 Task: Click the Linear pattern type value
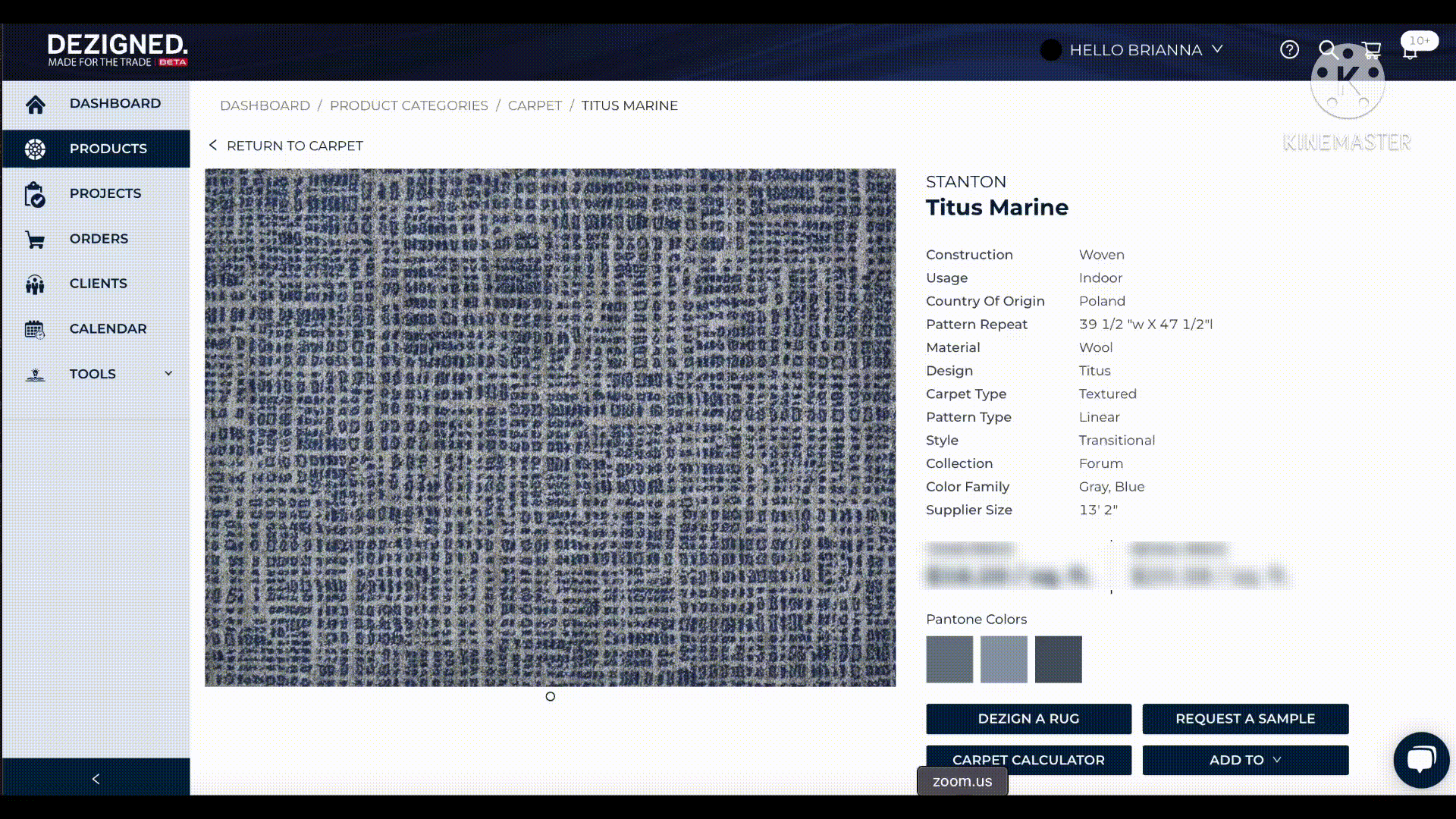coord(1100,417)
